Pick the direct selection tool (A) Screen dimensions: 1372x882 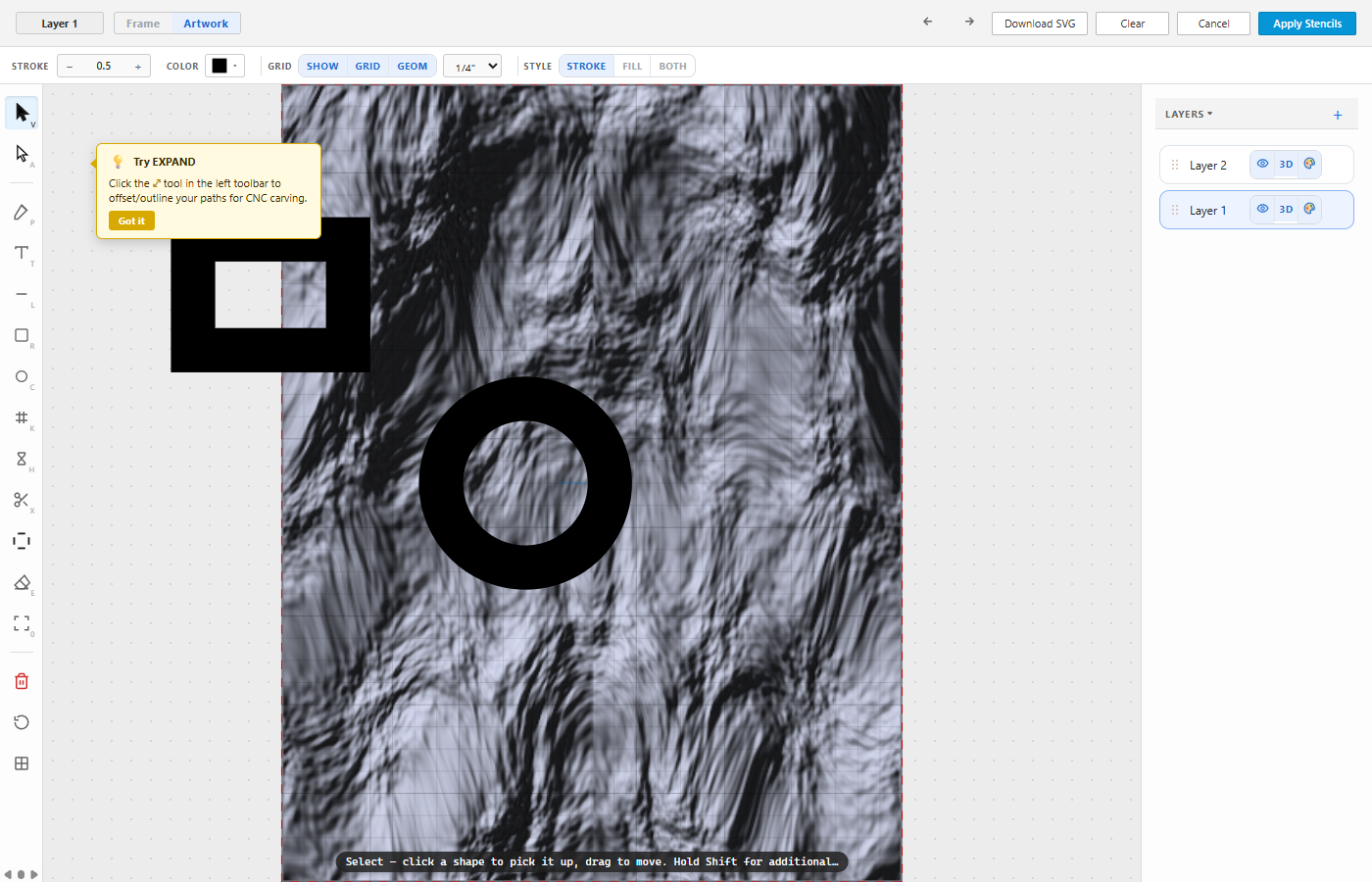22,154
